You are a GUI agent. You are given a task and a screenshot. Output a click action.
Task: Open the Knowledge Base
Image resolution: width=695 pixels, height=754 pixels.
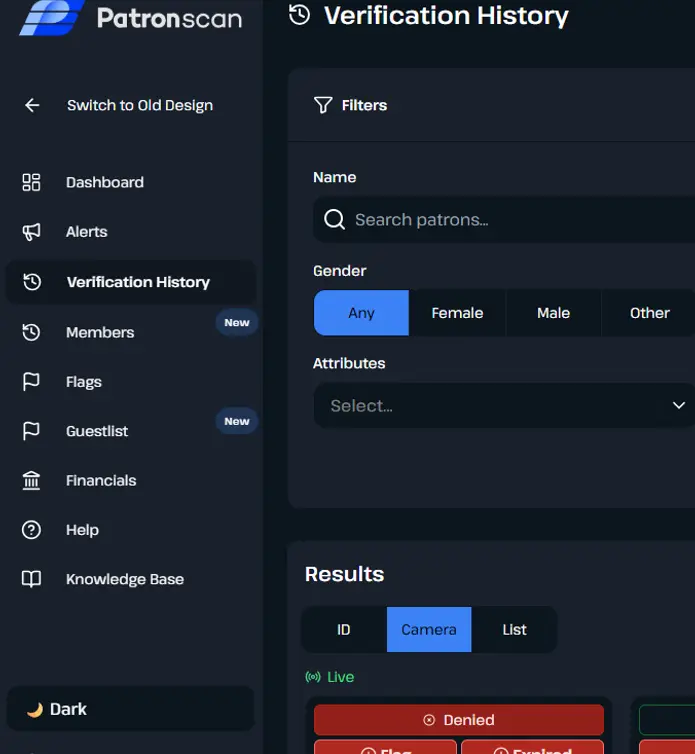point(125,579)
